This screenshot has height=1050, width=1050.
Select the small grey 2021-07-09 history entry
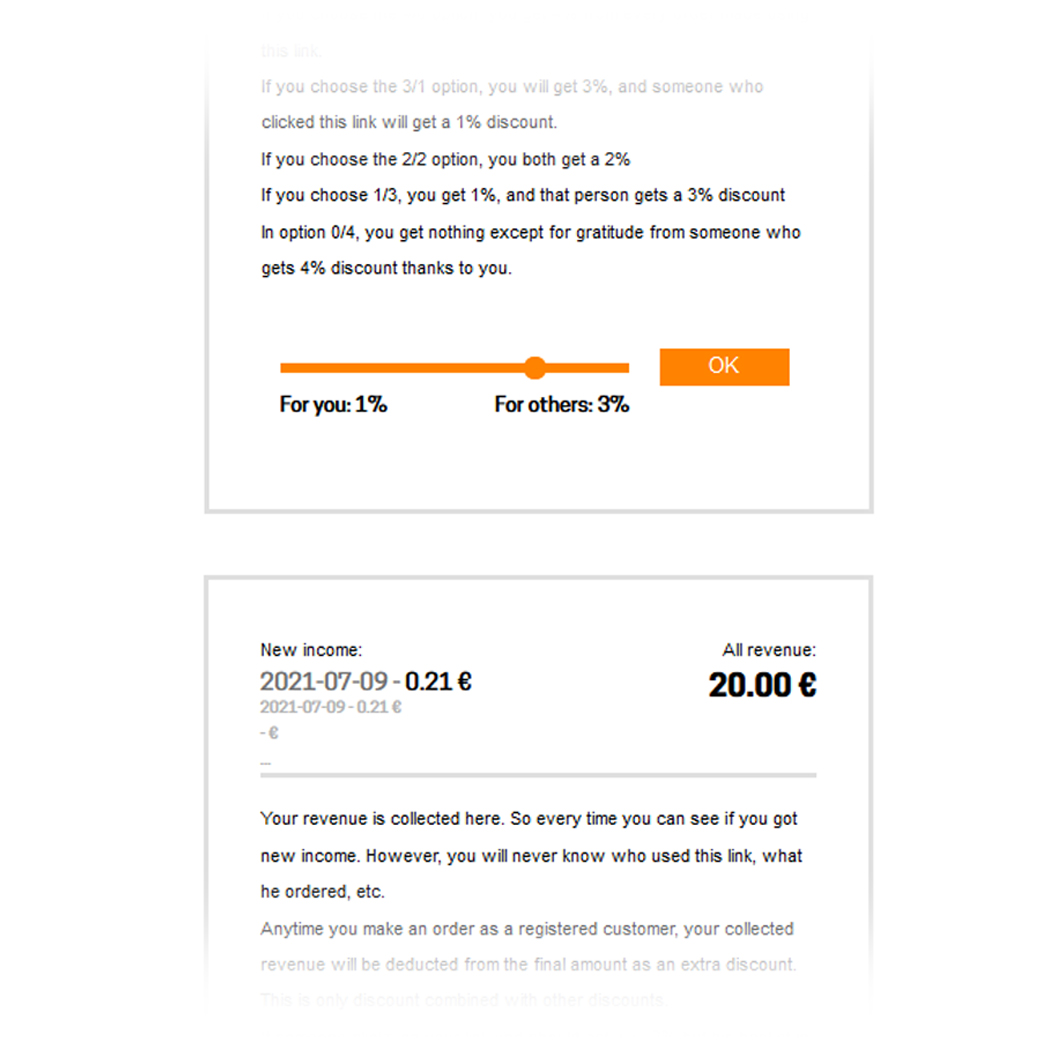coord(330,707)
